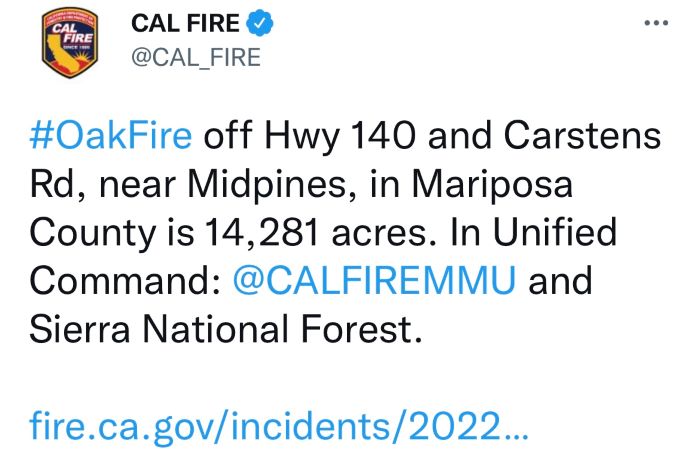The width and height of the screenshot is (700, 449).
Task: Open the CAL FIRE display name profile
Action: point(185,23)
